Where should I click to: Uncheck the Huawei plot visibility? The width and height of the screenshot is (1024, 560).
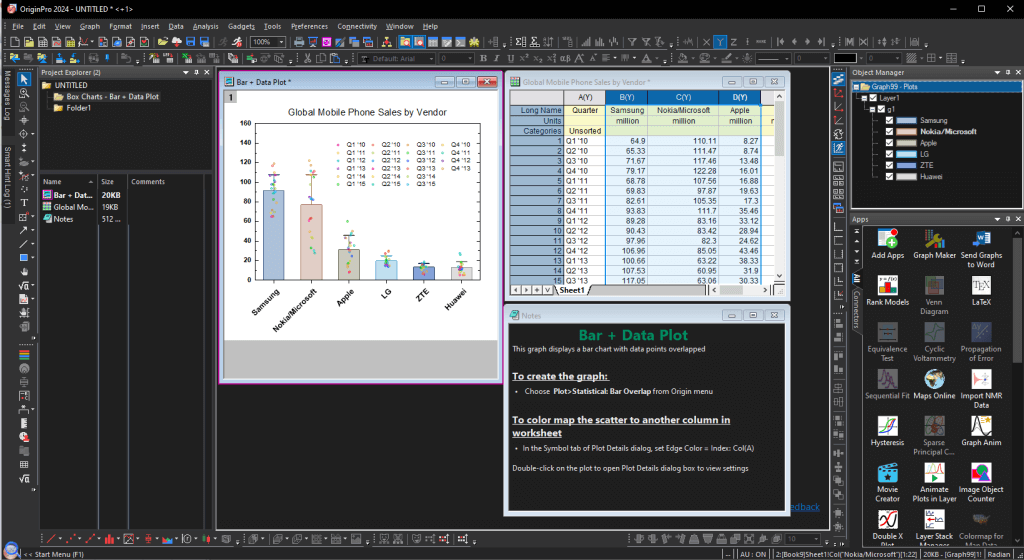(x=889, y=176)
